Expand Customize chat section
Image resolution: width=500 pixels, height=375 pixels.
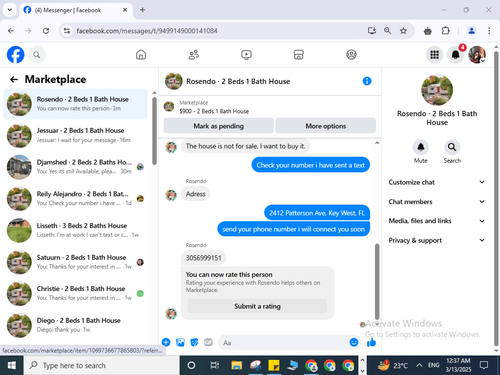(436, 182)
